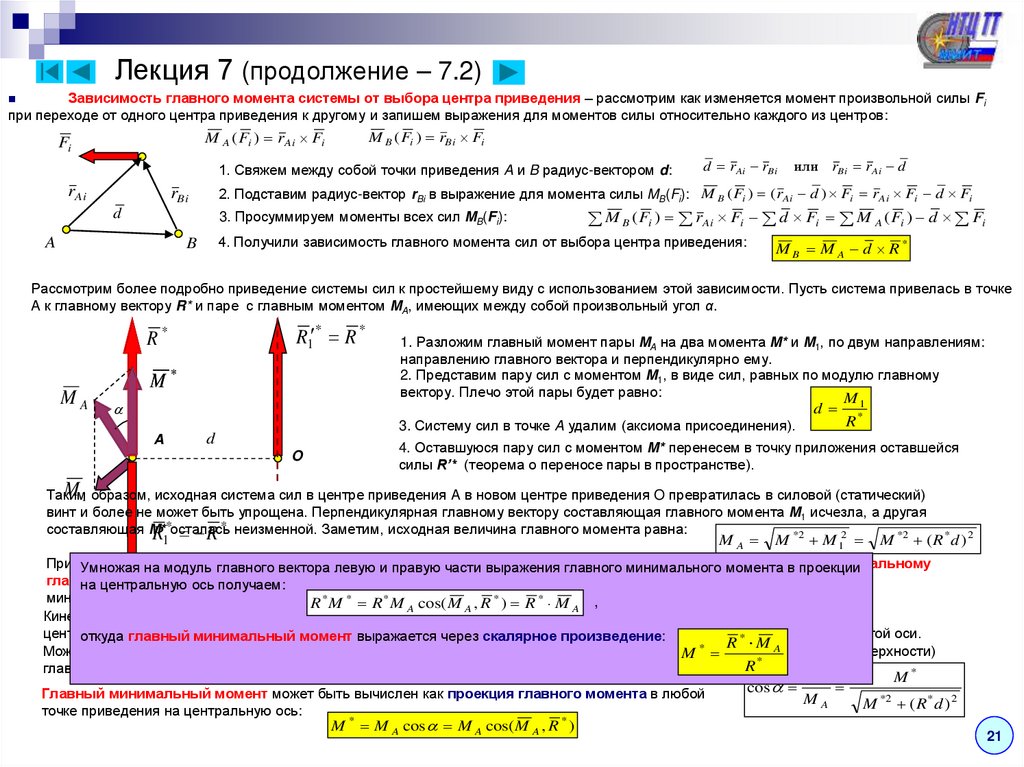Screen dimensions: 1024x767
Task: Click the formula M_A(F_i) = r_Ai × F_i
Action: 264,139
